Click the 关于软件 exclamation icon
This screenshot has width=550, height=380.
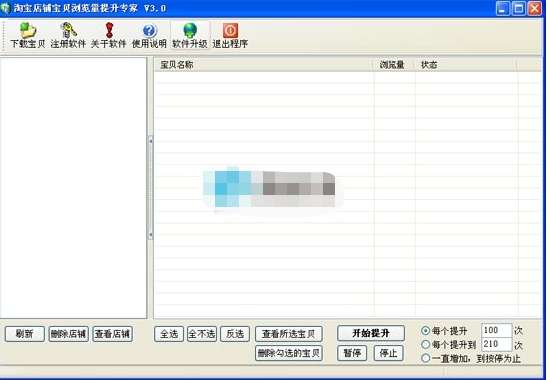(x=109, y=30)
